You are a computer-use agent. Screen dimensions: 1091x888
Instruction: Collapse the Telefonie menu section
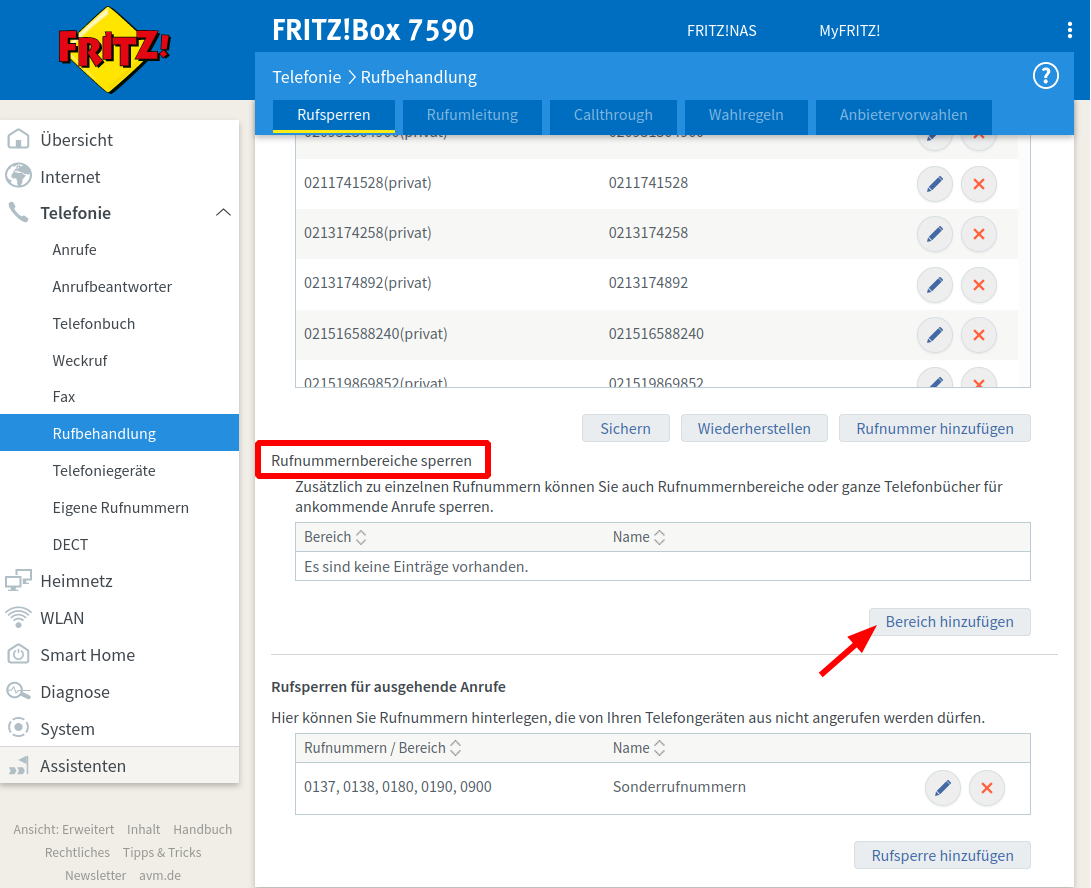223,213
